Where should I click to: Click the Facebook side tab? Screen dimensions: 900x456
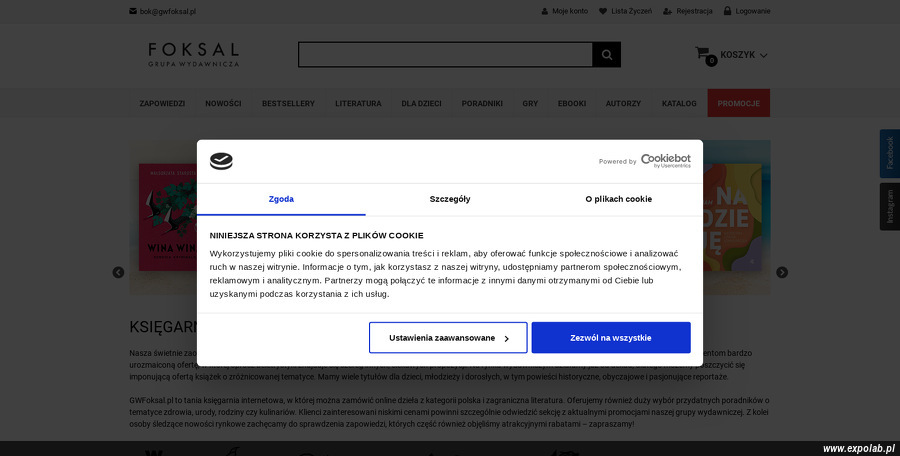890,153
